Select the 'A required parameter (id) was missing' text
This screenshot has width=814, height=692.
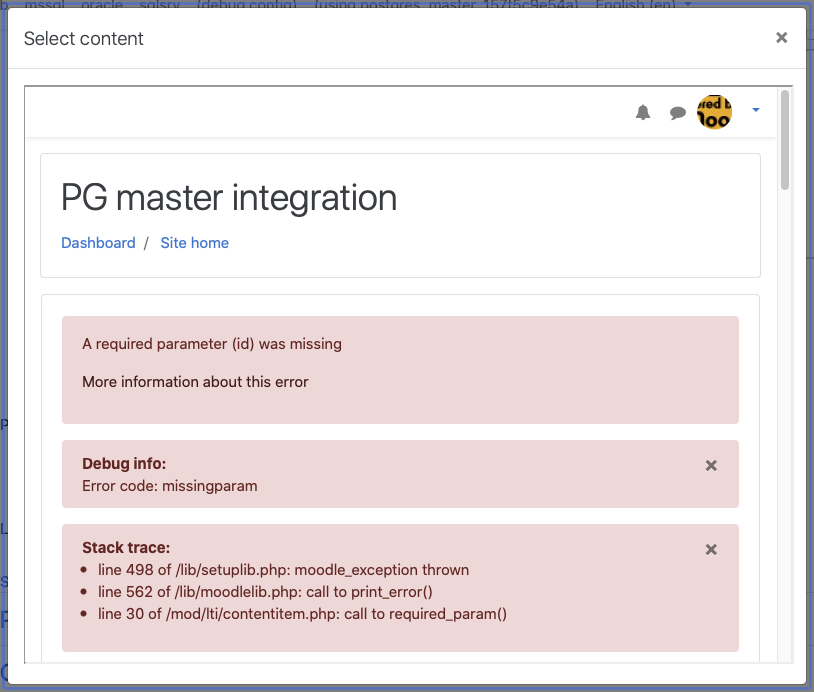point(212,344)
